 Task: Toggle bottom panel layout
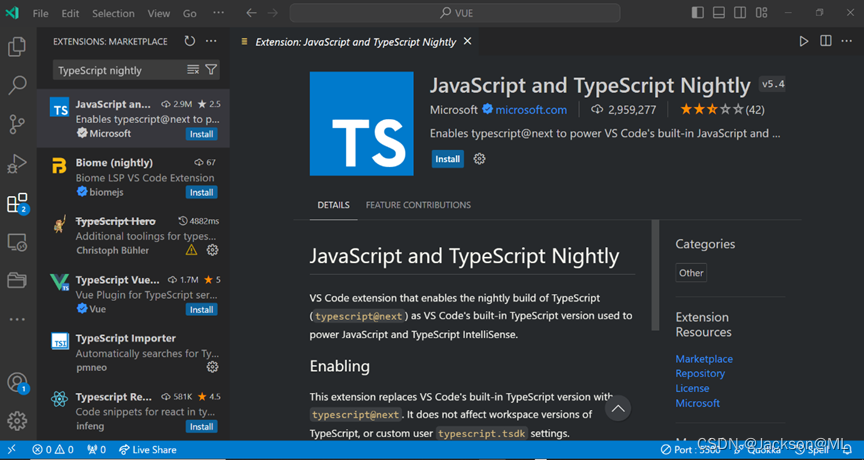(719, 12)
